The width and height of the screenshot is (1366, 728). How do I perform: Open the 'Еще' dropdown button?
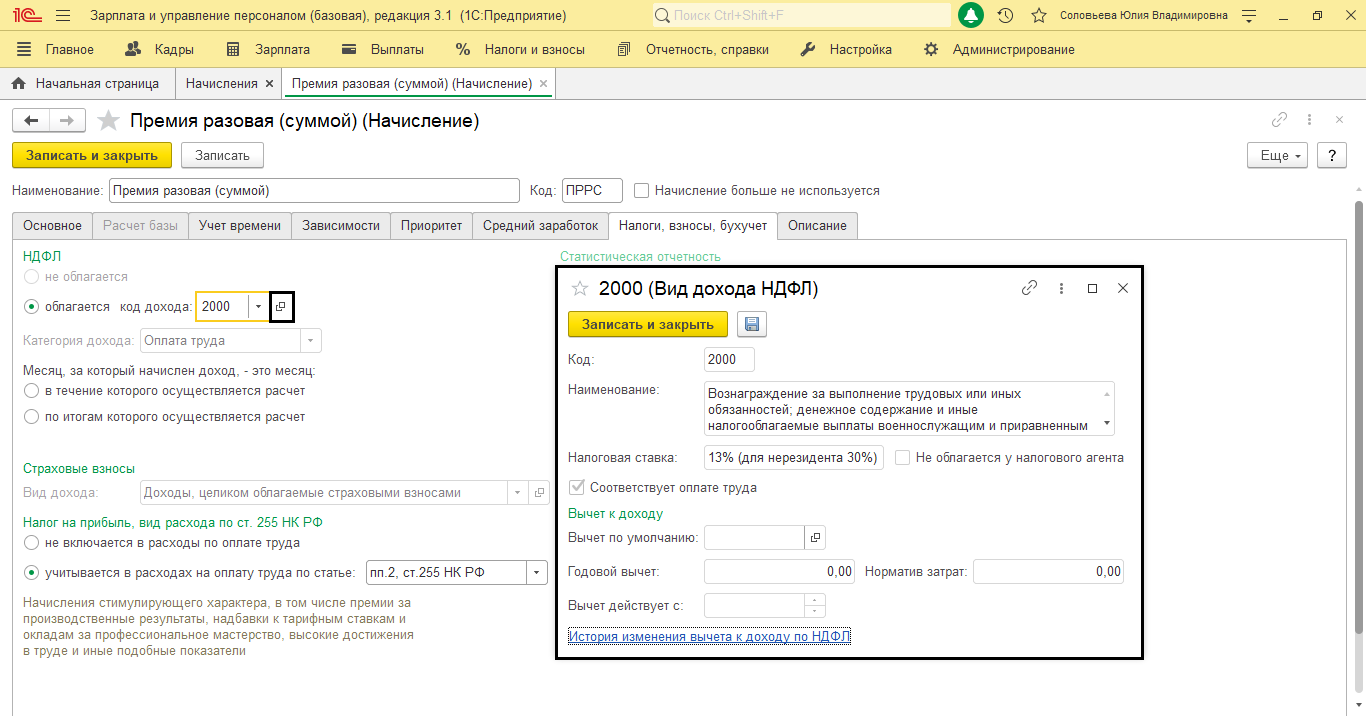pyautogui.click(x=1277, y=156)
